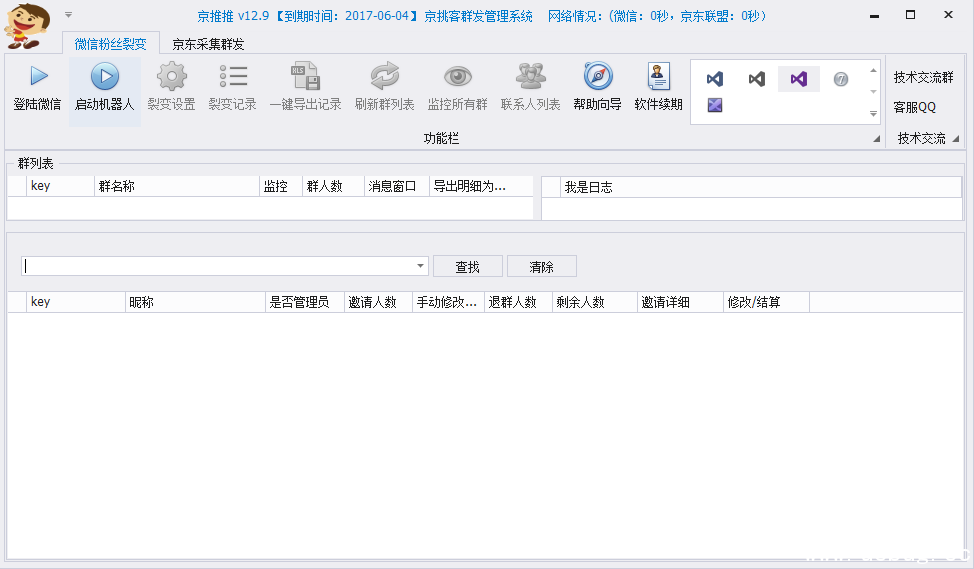Image resolution: width=974 pixels, height=569 pixels.
Task: Open the 帮助向导 compass icon
Action: point(598,76)
